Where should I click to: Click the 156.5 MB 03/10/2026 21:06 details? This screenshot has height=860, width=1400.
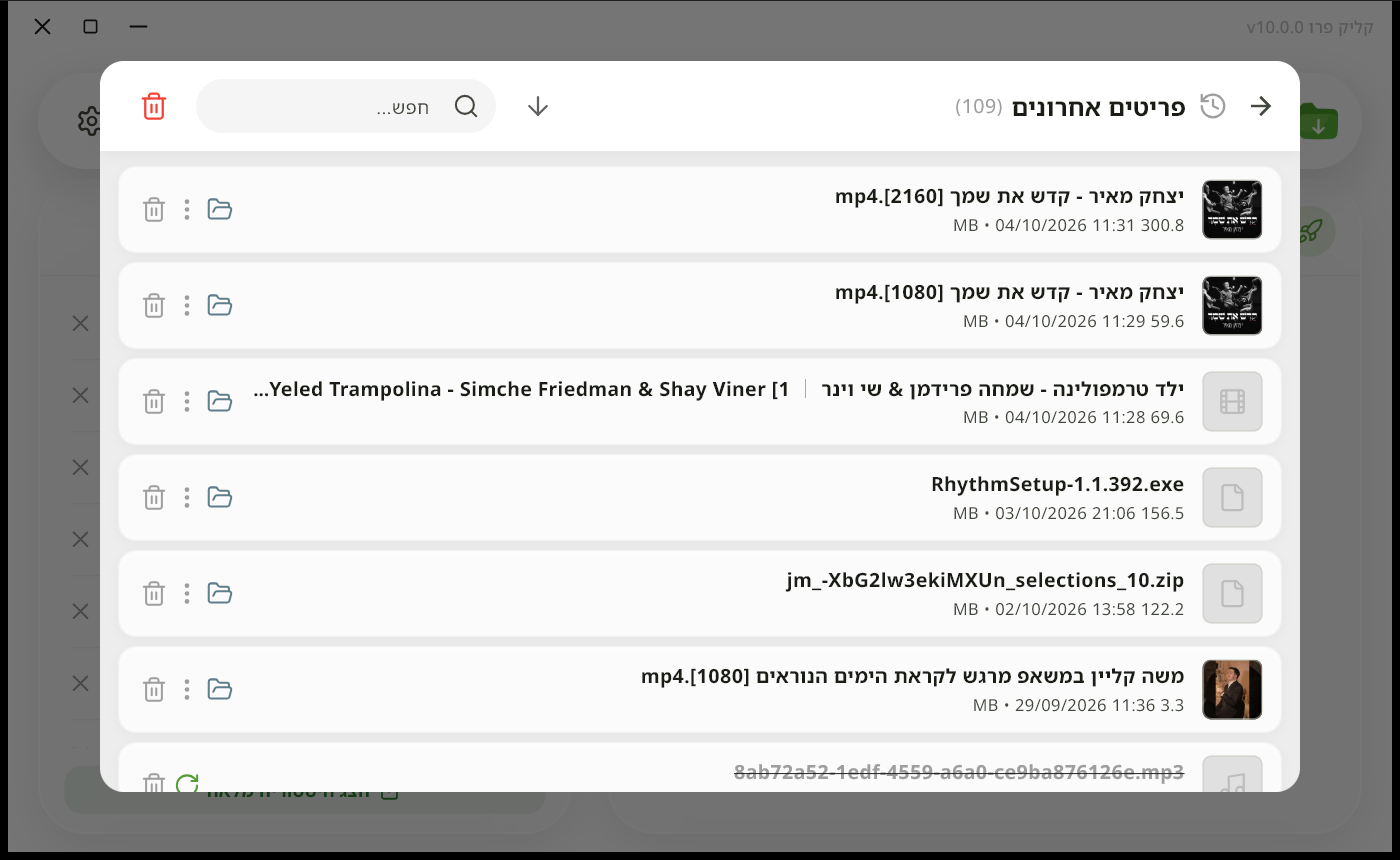point(1068,513)
